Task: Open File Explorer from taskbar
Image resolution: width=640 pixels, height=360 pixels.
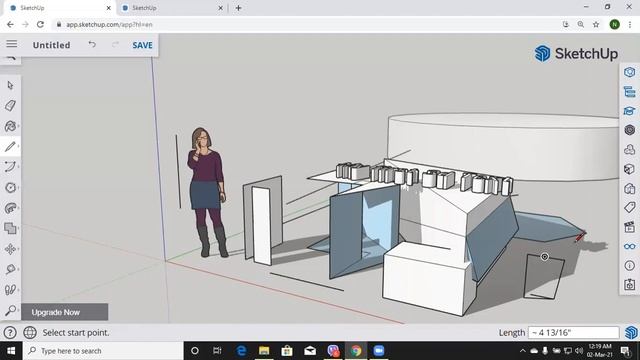Action: pyautogui.click(x=264, y=351)
